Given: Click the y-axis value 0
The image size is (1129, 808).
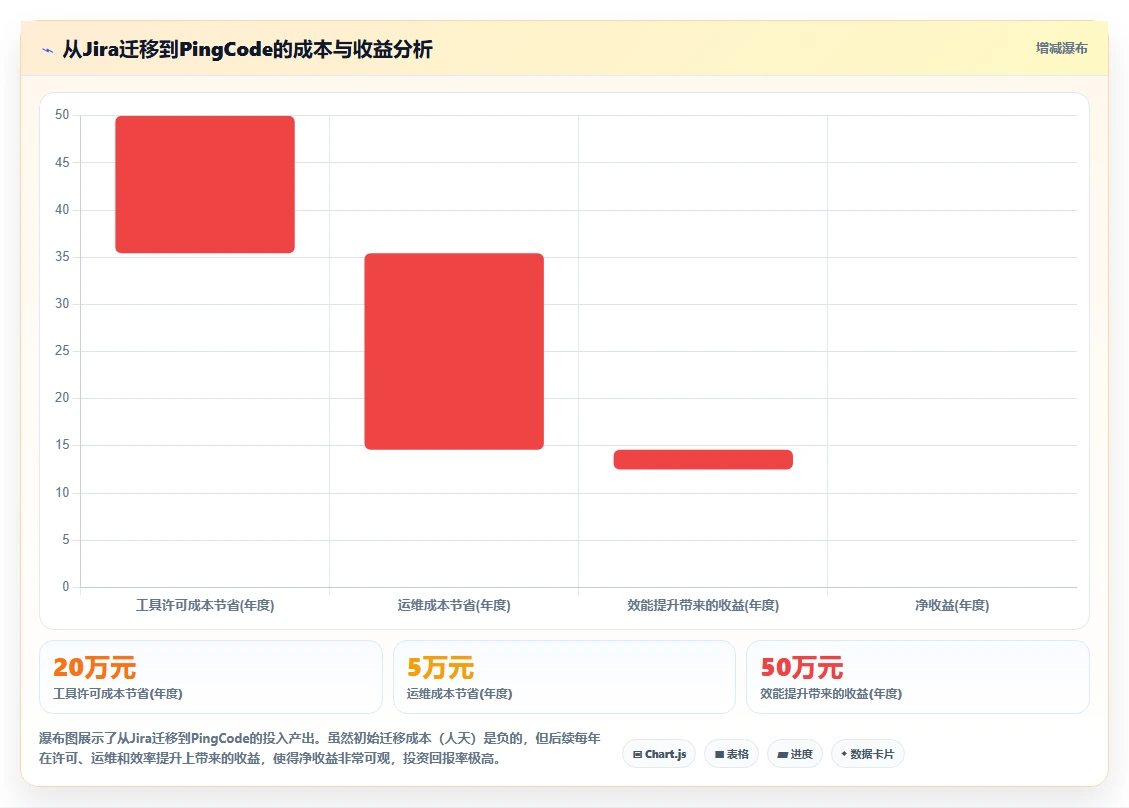Looking at the screenshot, I should click(66, 587).
